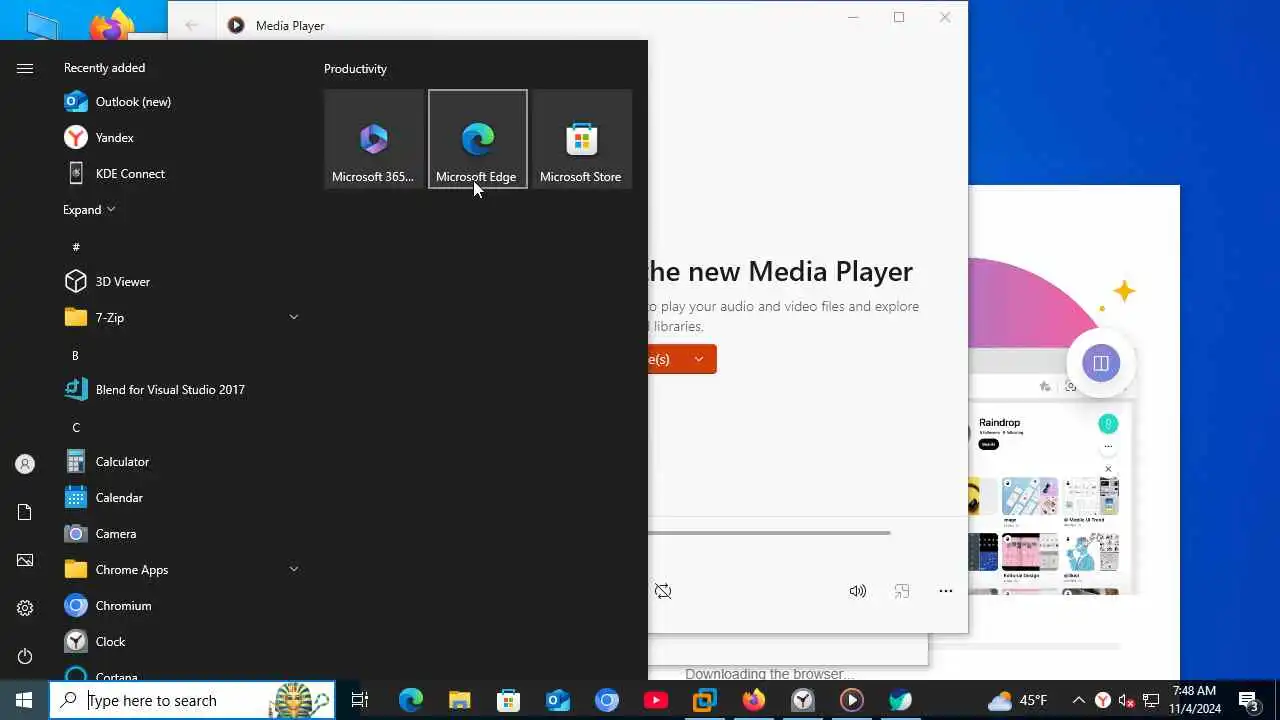This screenshot has height=720, width=1280.
Task: Open Chromium from app list
Action: pyautogui.click(x=180, y=606)
